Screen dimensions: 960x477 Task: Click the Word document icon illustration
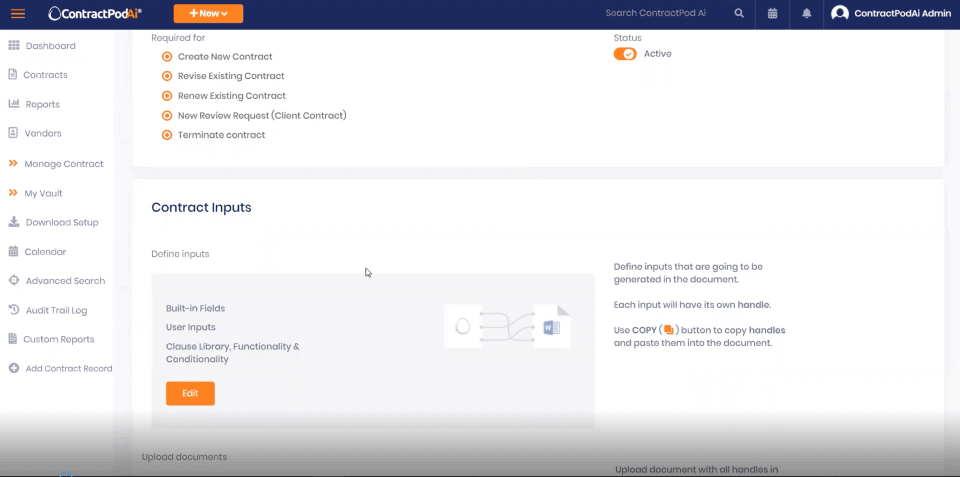click(552, 326)
